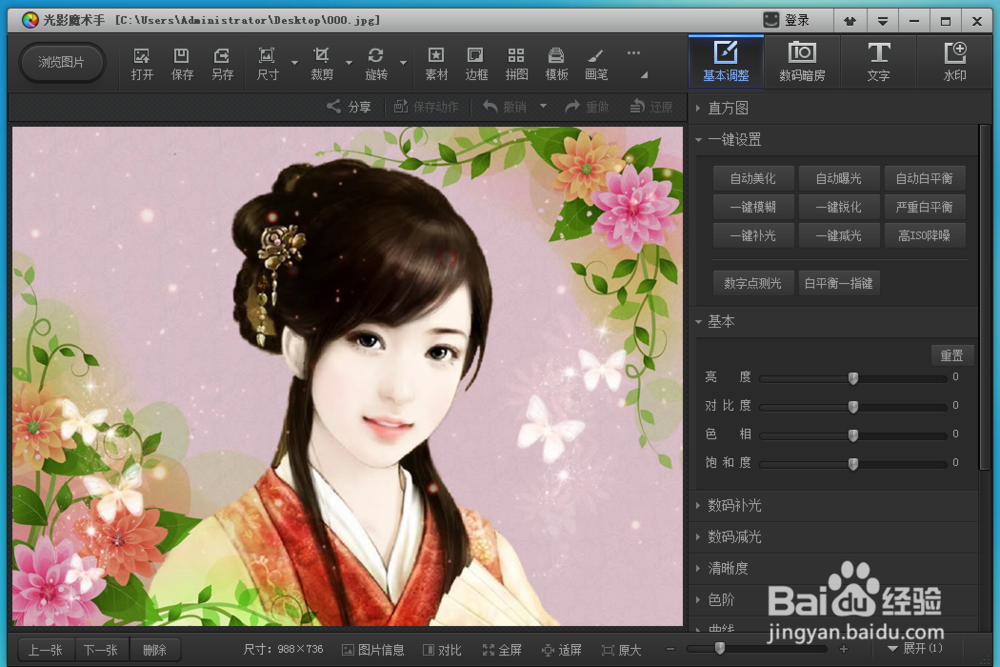Switch to 水印 (Watermark) tab
Image resolution: width=1000 pixels, height=667 pixels.
click(x=955, y=62)
